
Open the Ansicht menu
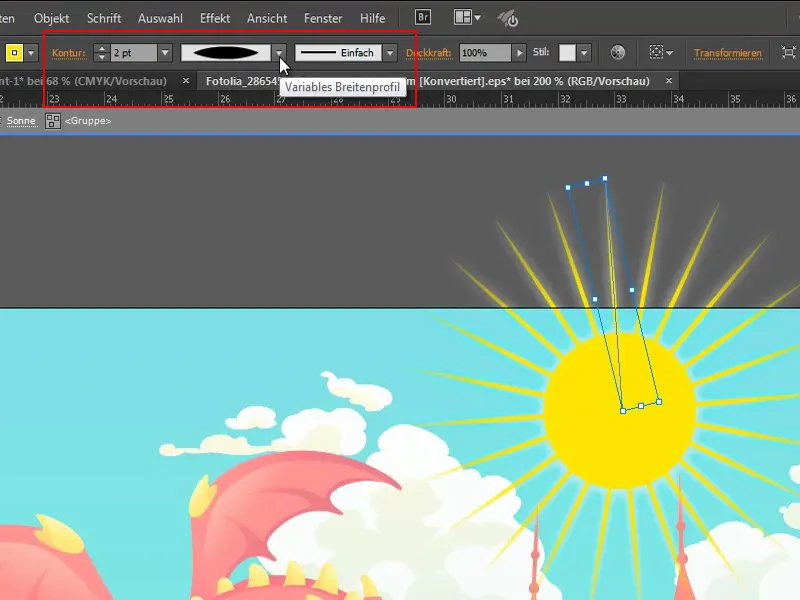click(x=267, y=18)
